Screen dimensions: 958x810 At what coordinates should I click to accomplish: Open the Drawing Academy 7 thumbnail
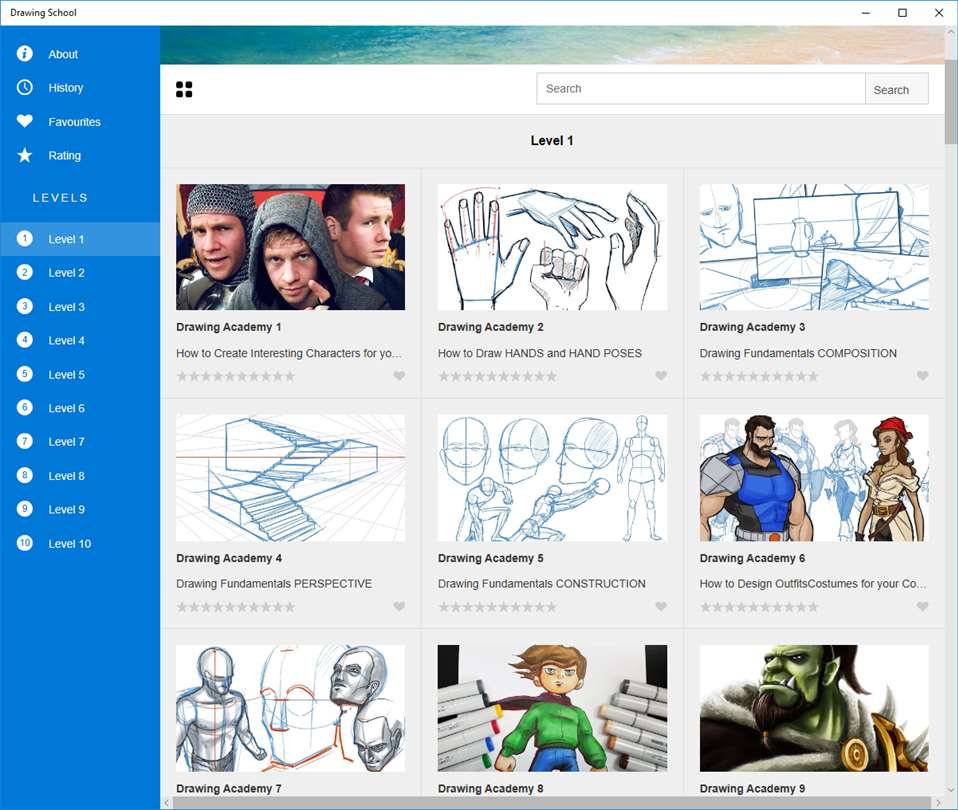pyautogui.click(x=290, y=708)
